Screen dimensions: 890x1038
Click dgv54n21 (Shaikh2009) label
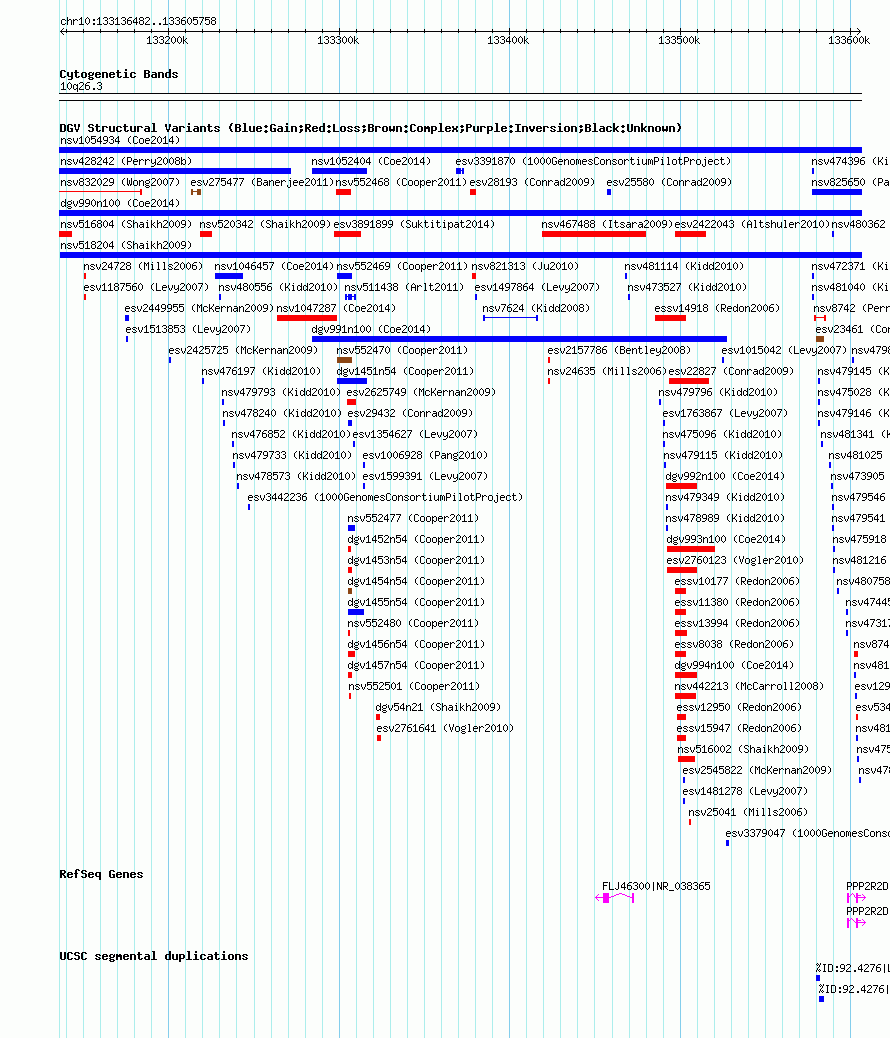[438, 707]
